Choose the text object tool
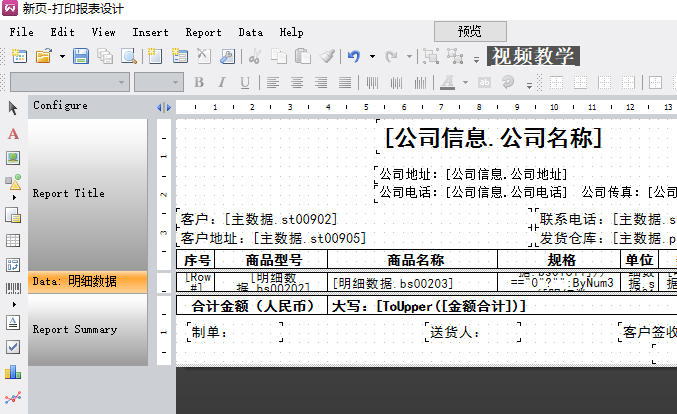This screenshot has height=414, width=677. pyautogui.click(x=13, y=133)
